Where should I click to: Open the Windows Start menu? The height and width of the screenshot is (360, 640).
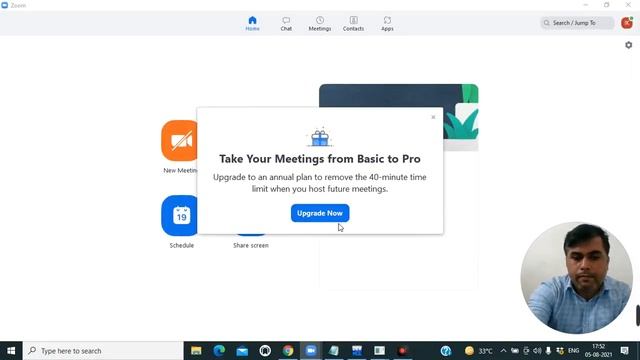[11, 351]
